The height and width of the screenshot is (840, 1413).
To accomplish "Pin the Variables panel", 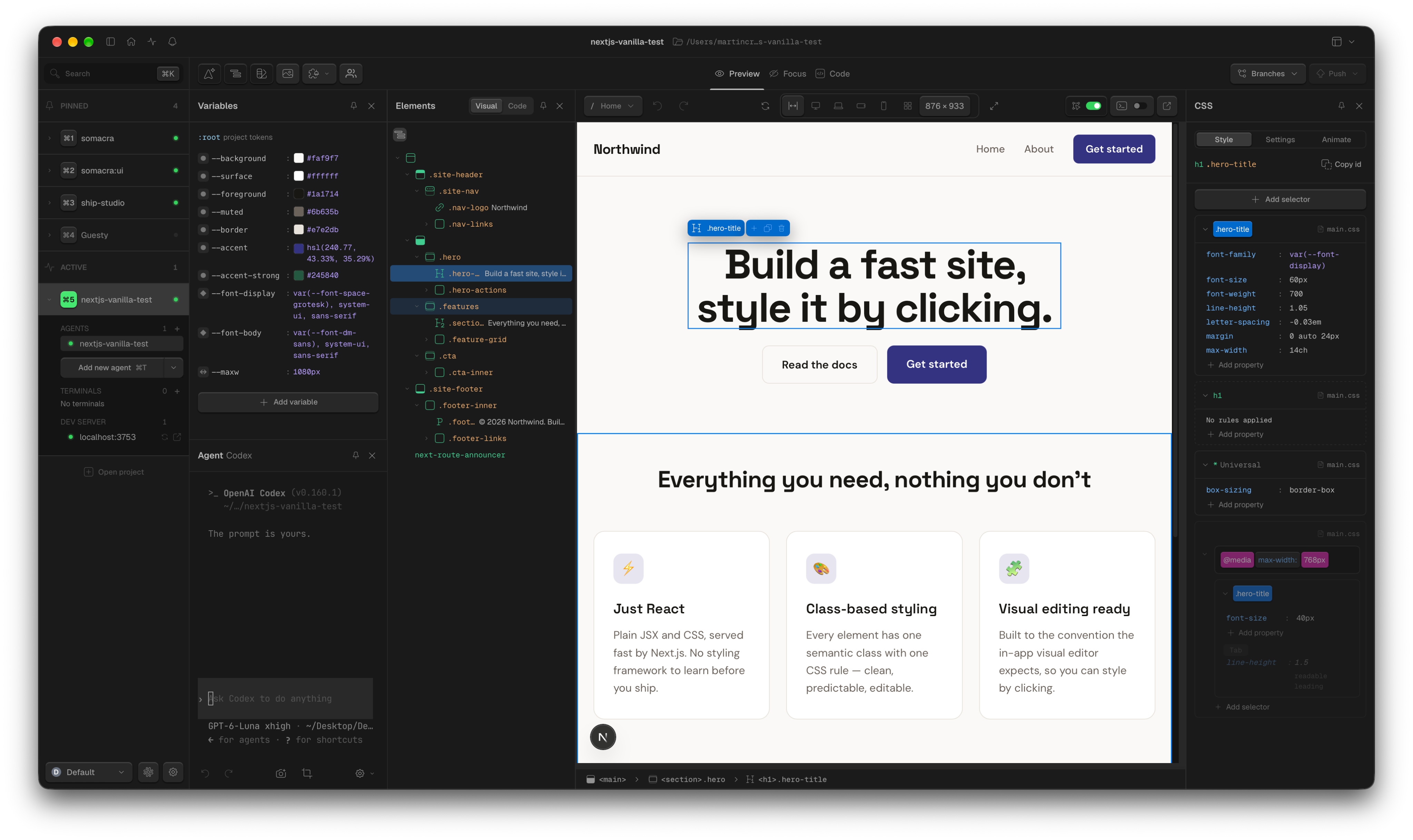I will [x=354, y=106].
